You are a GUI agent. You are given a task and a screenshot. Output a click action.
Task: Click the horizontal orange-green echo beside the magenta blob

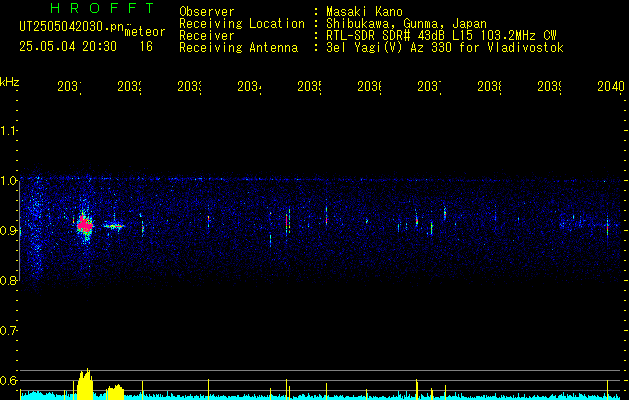(114, 226)
